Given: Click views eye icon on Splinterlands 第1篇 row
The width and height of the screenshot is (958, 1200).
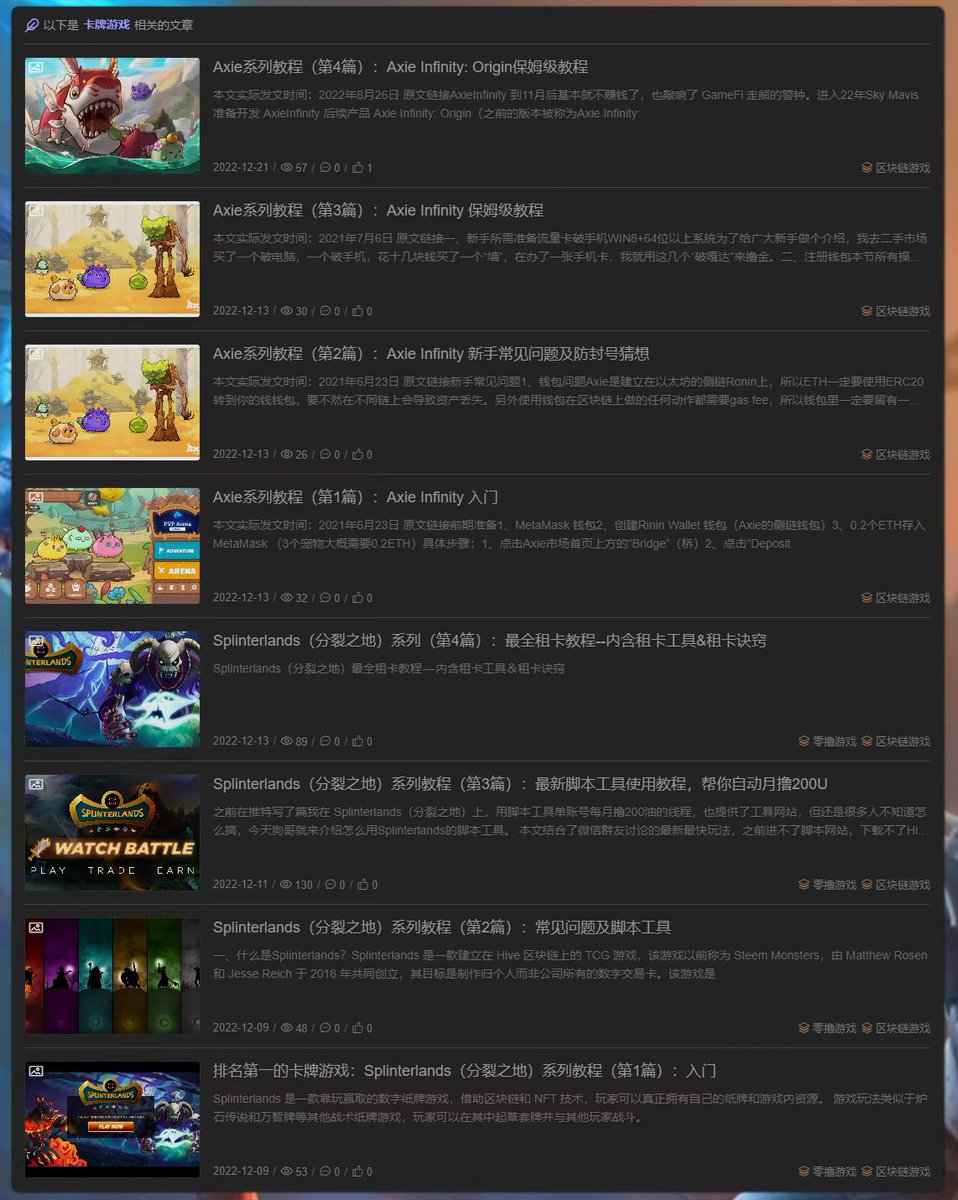Looking at the screenshot, I should [x=286, y=1171].
